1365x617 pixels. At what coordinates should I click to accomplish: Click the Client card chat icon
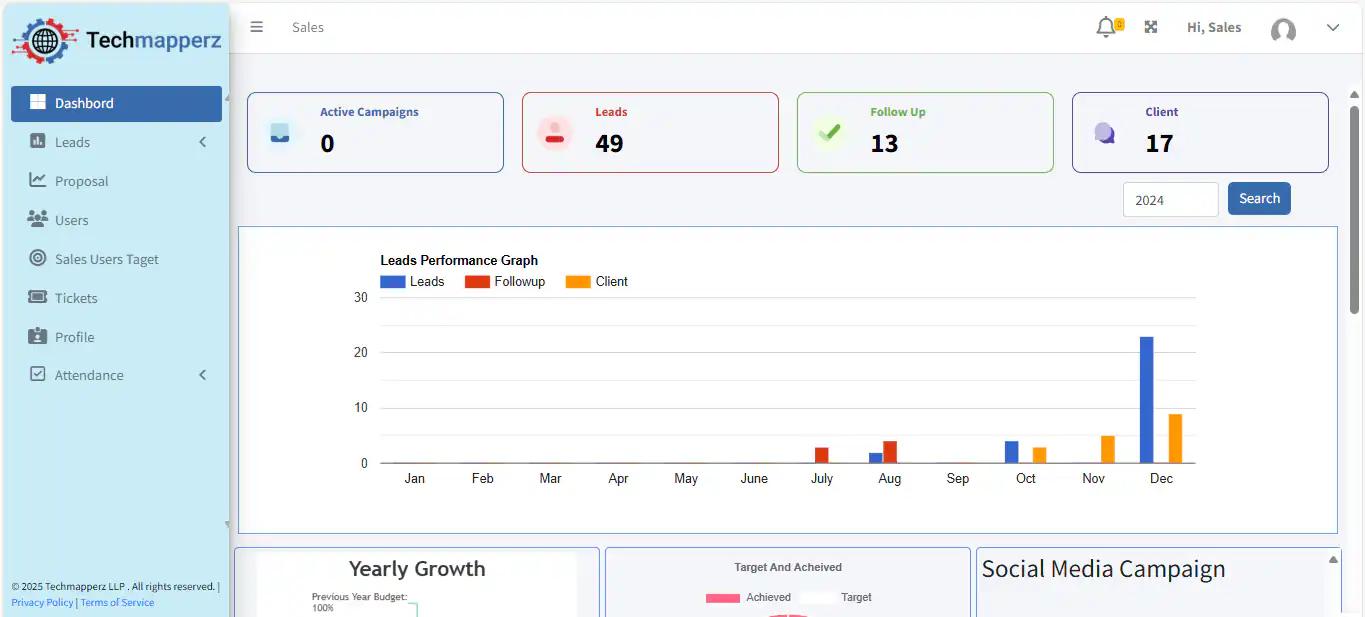coord(1104,133)
